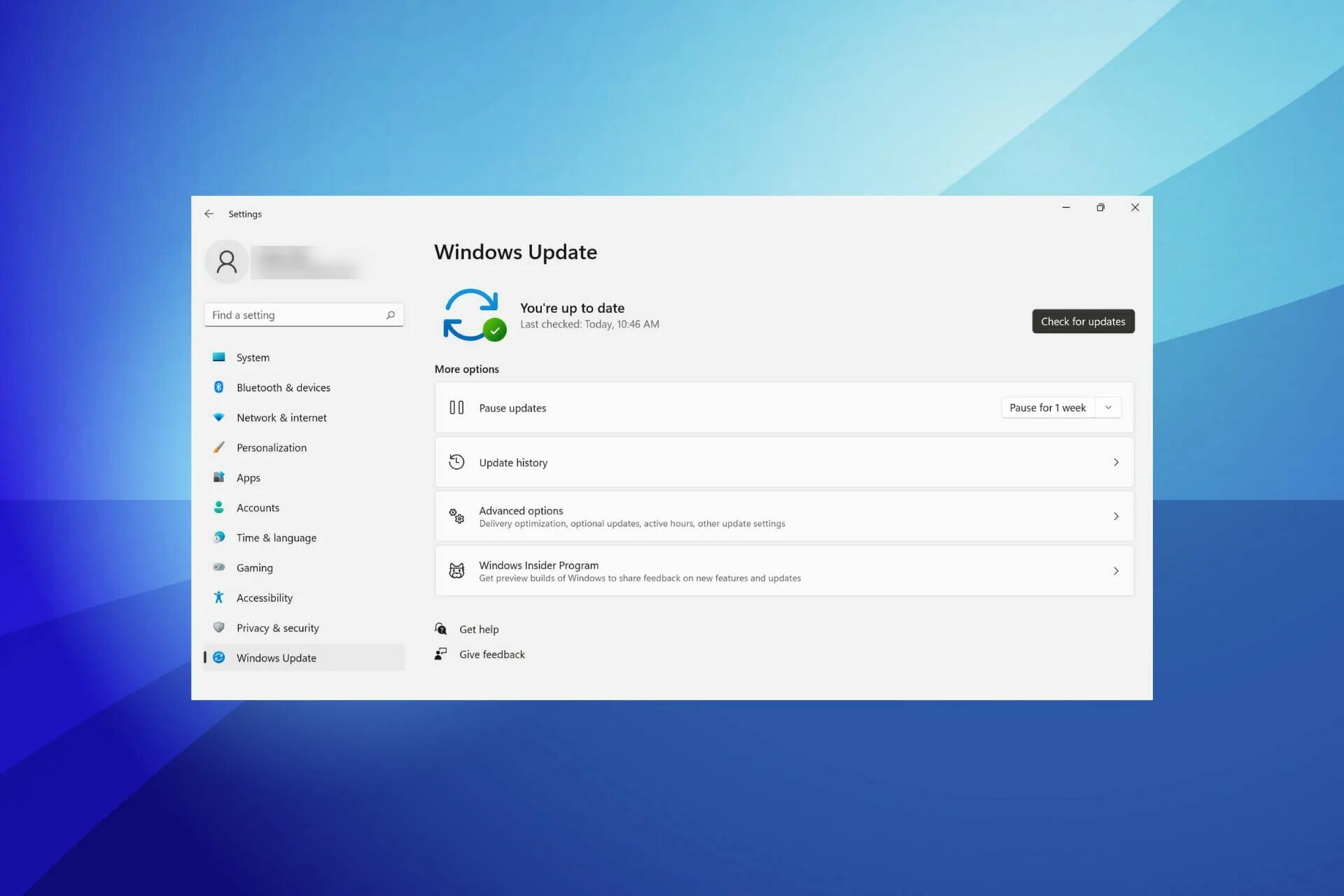Open Gaming settings category

[254, 568]
